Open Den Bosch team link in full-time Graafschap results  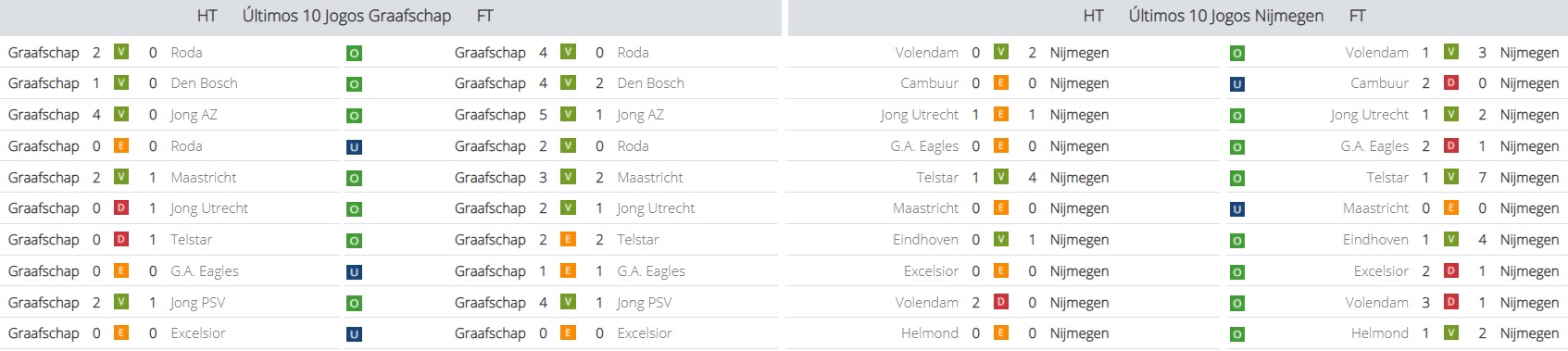(650, 83)
